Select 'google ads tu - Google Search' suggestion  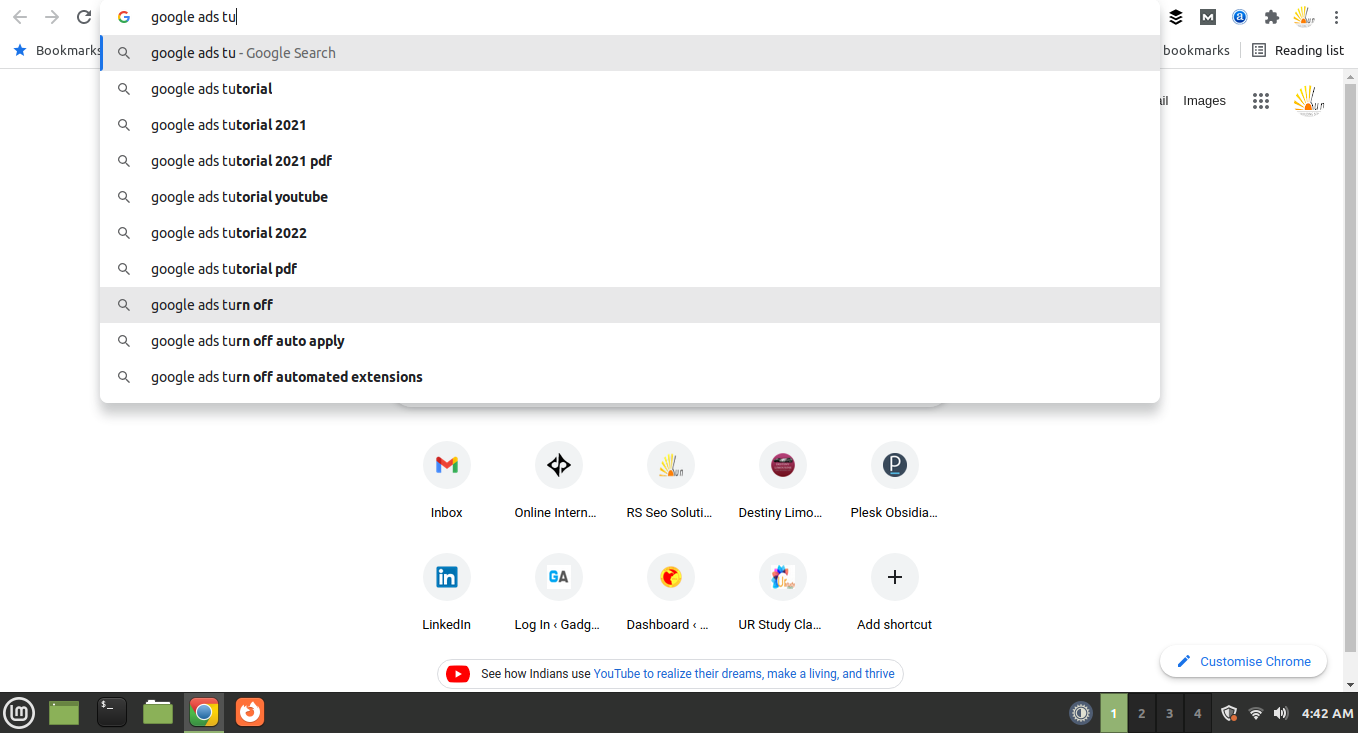point(630,53)
